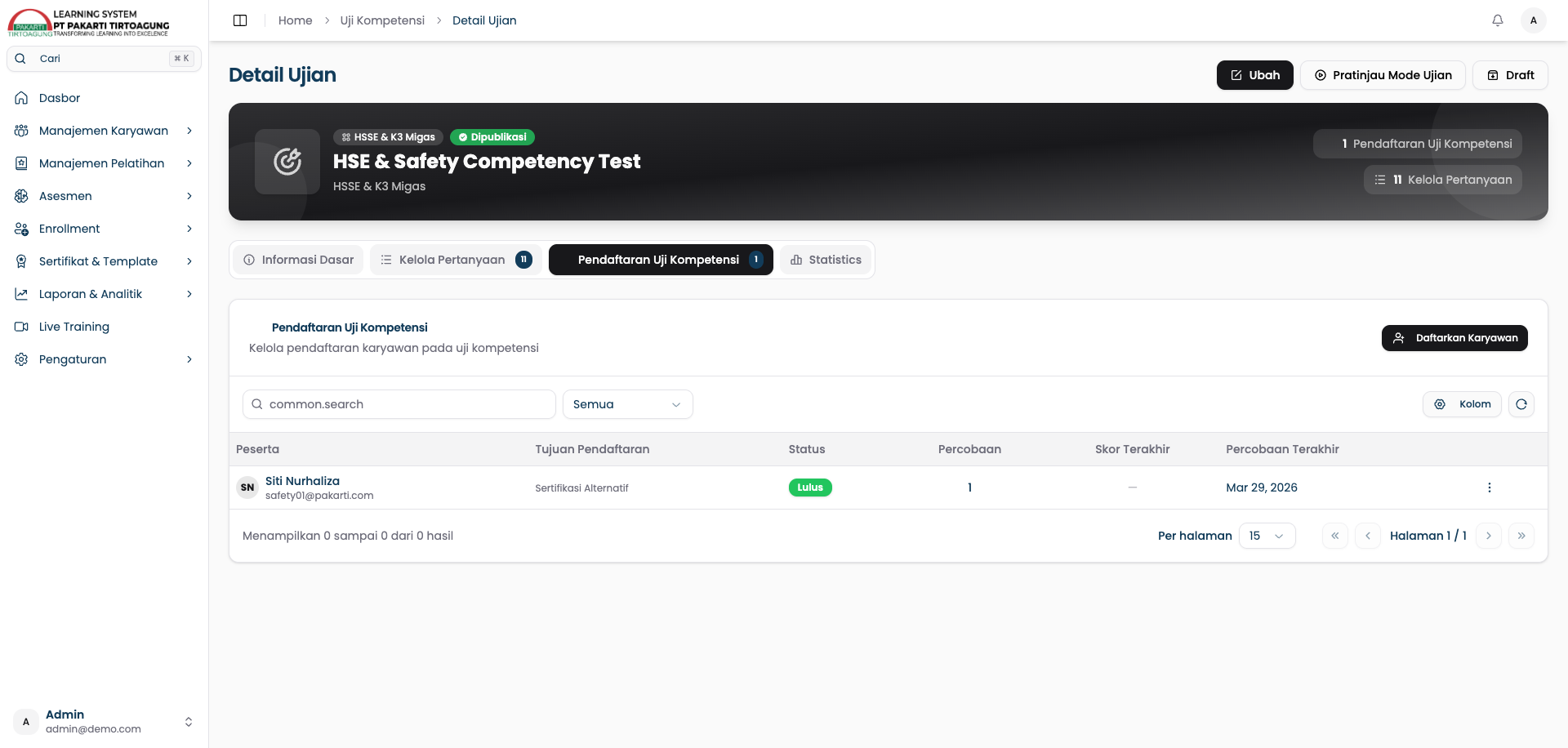Click the search magnifier icon in the sidebar
This screenshot has width=1568, height=748.
click(x=20, y=59)
